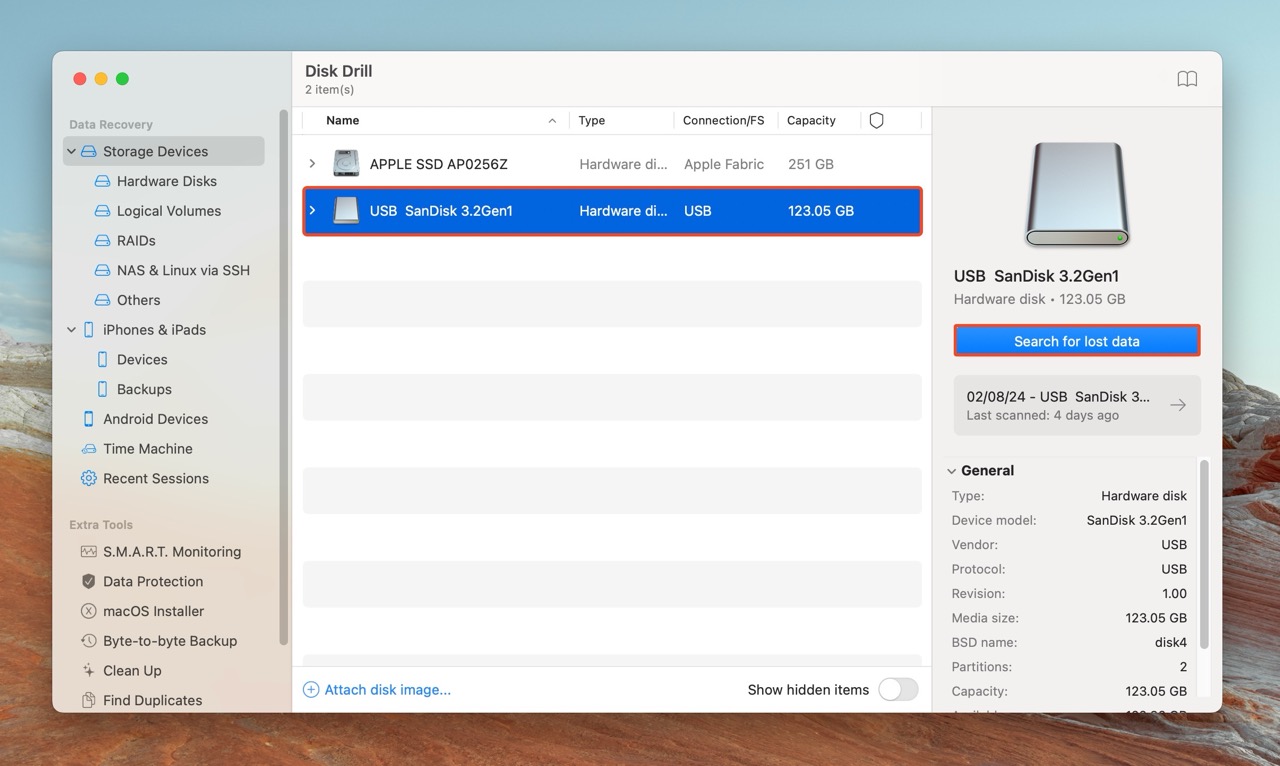
Task: Click the Revision value 1.00
Action: click(x=1174, y=594)
